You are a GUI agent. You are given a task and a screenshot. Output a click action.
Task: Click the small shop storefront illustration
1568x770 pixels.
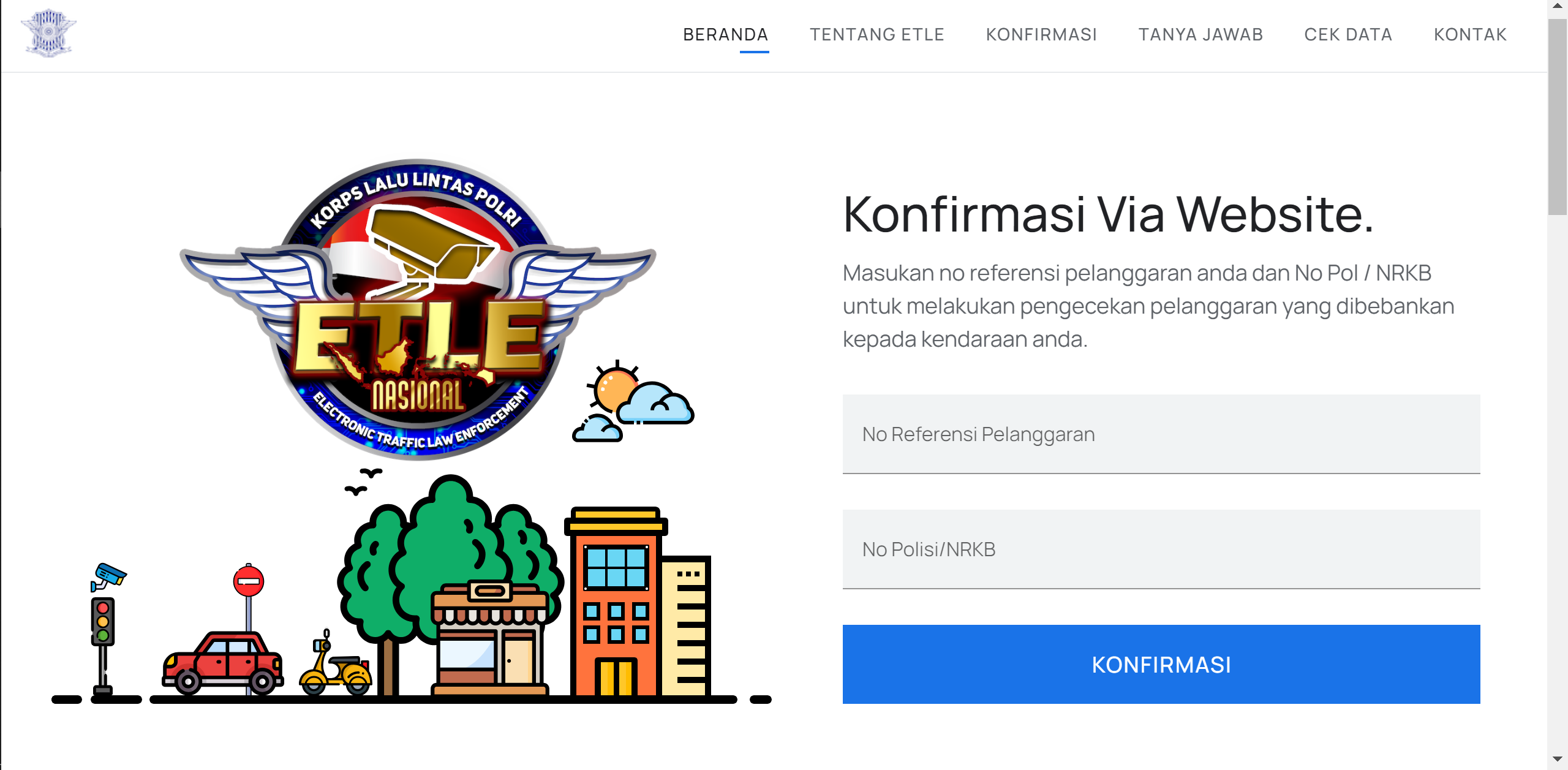490,638
